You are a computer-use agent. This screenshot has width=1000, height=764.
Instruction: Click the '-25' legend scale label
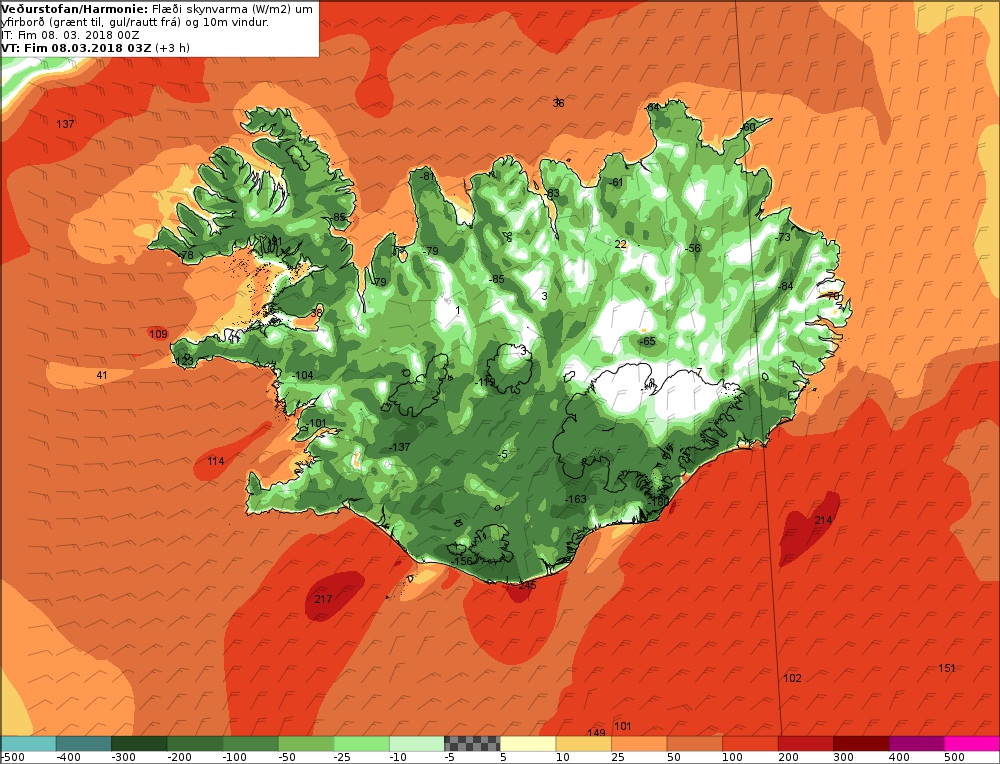[x=342, y=757]
